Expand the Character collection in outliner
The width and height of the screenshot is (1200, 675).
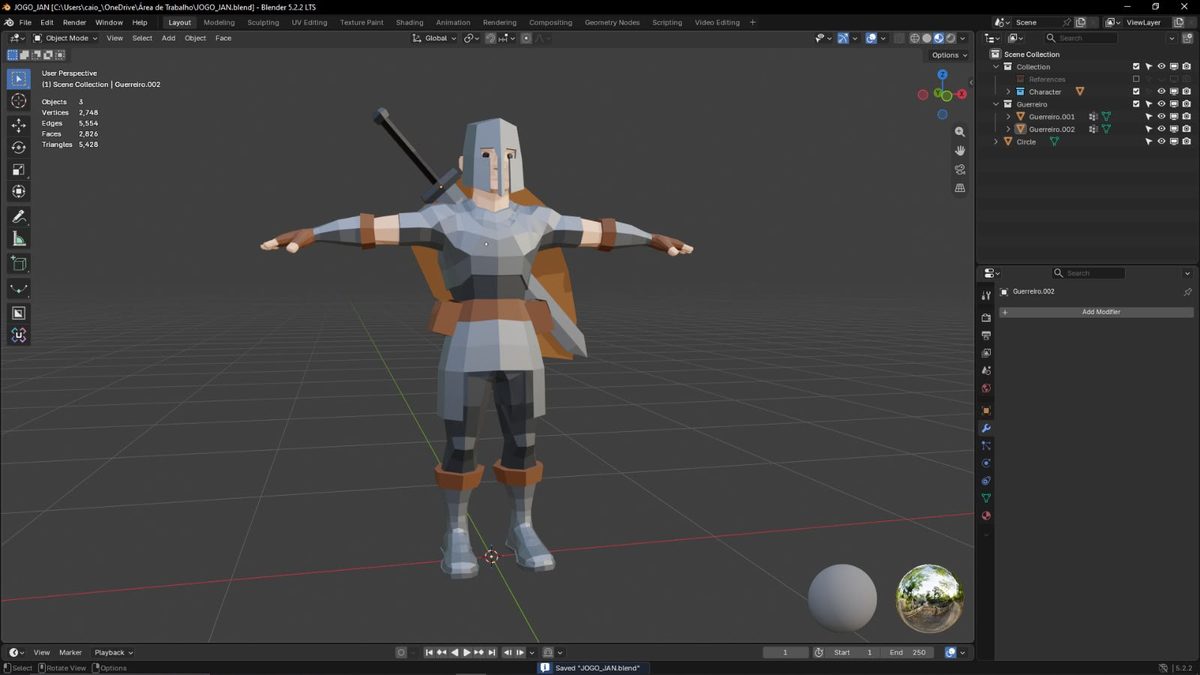1008,91
